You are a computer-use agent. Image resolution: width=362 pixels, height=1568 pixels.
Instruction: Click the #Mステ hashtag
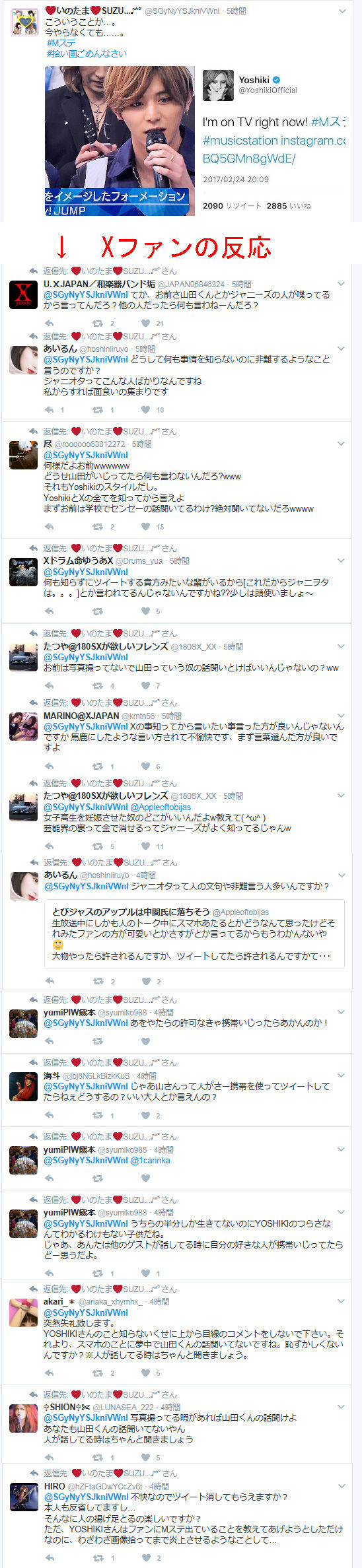point(61,43)
